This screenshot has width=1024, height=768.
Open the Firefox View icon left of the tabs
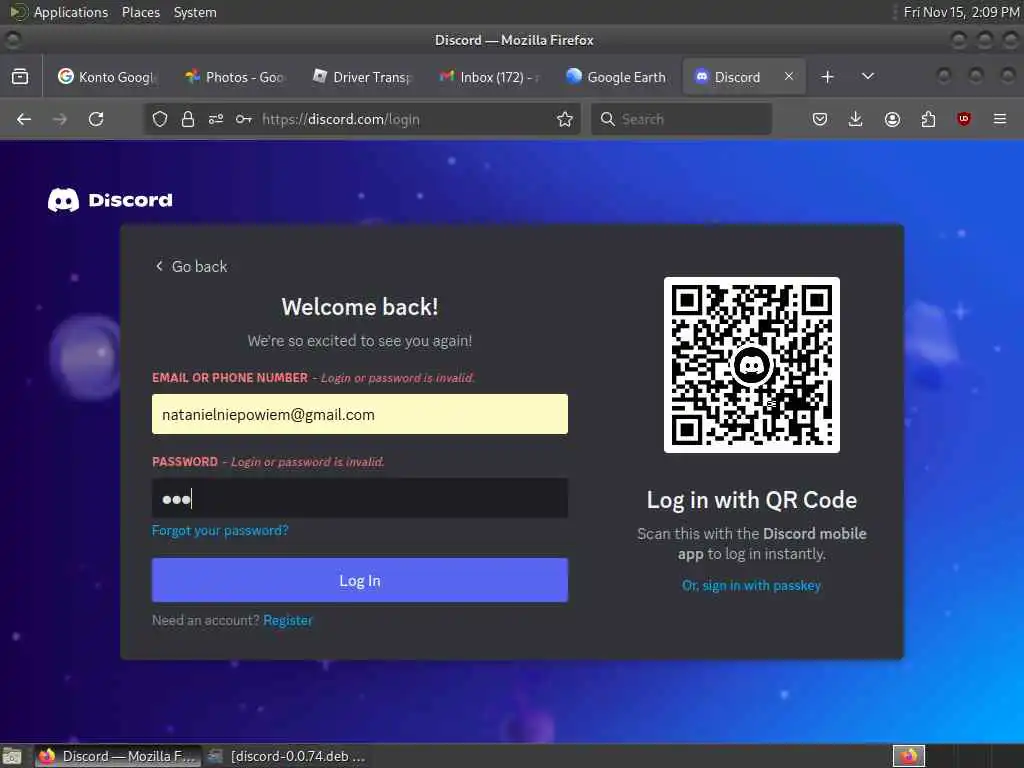(20, 76)
